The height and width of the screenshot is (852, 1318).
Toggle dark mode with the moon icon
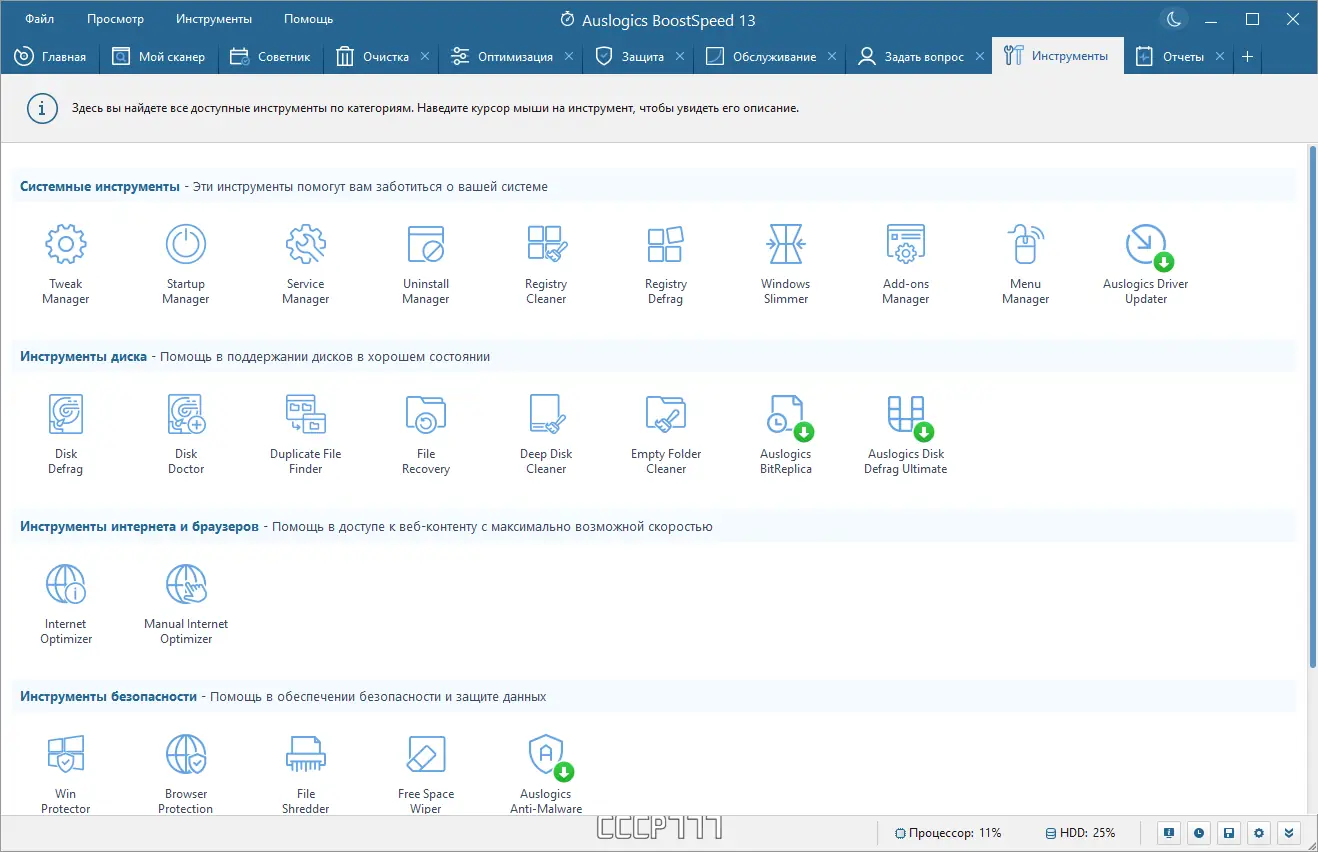1172,19
